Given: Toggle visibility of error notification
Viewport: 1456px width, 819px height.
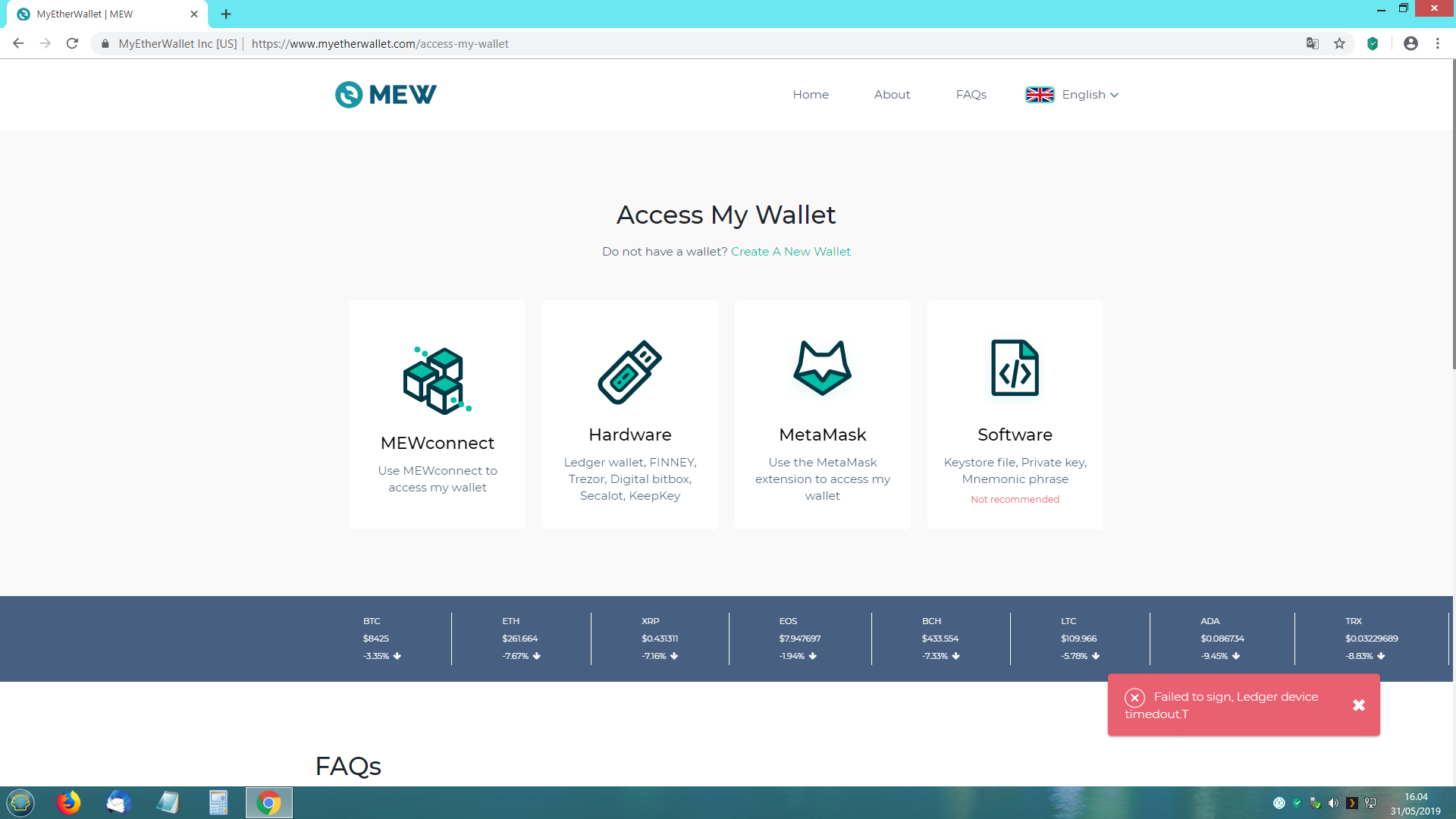Looking at the screenshot, I should click(x=1358, y=704).
